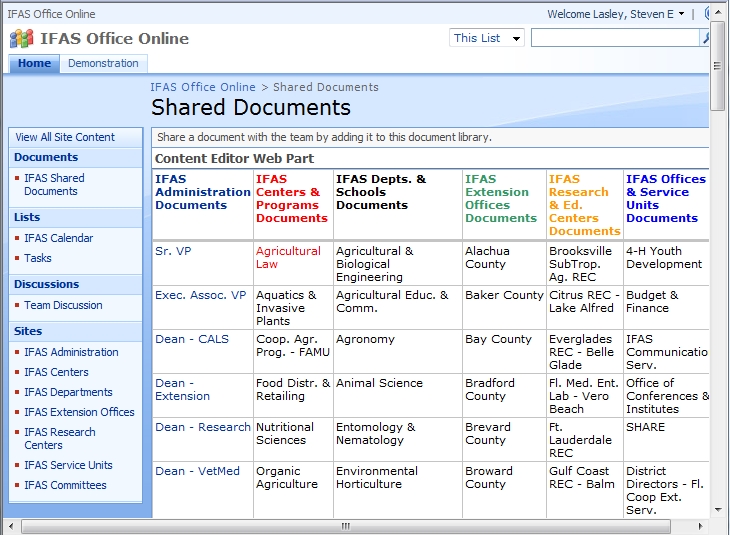Open the IFAS Calendar list

pos(59,238)
